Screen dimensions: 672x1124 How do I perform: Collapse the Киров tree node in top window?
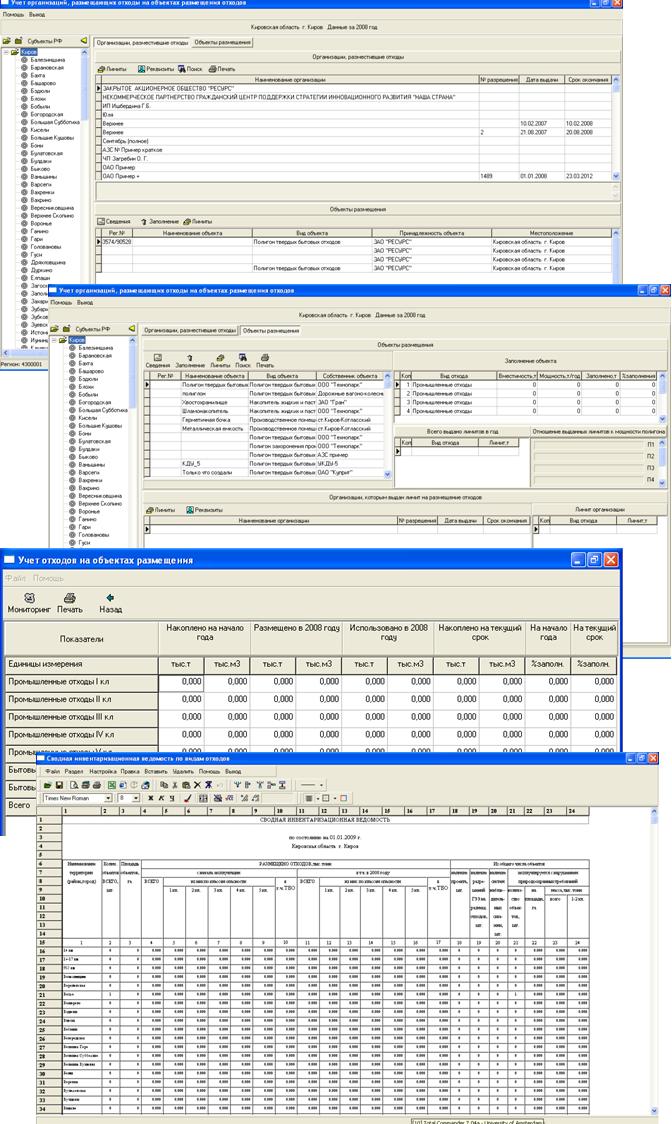6,50
